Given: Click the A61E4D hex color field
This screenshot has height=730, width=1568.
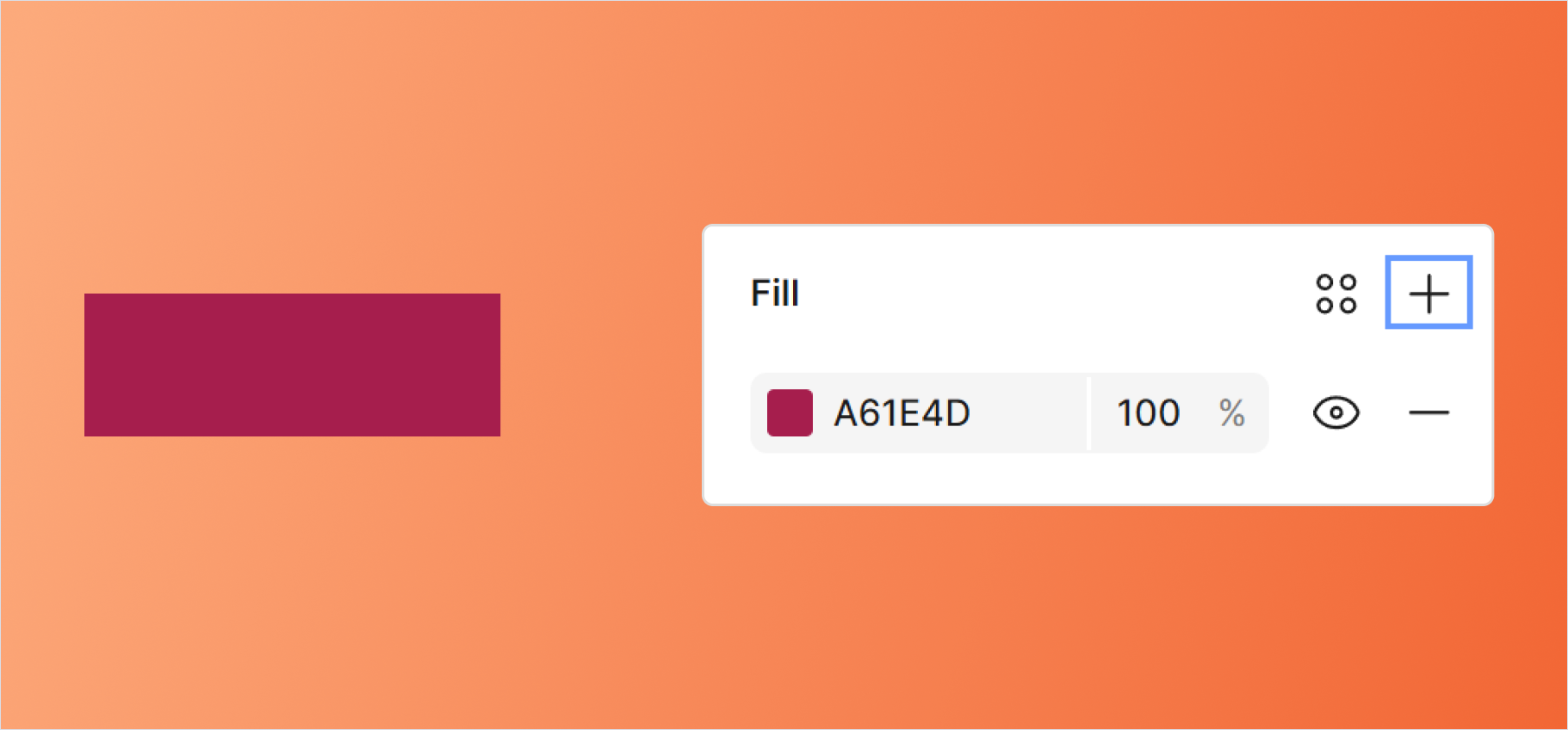Looking at the screenshot, I should click(902, 413).
